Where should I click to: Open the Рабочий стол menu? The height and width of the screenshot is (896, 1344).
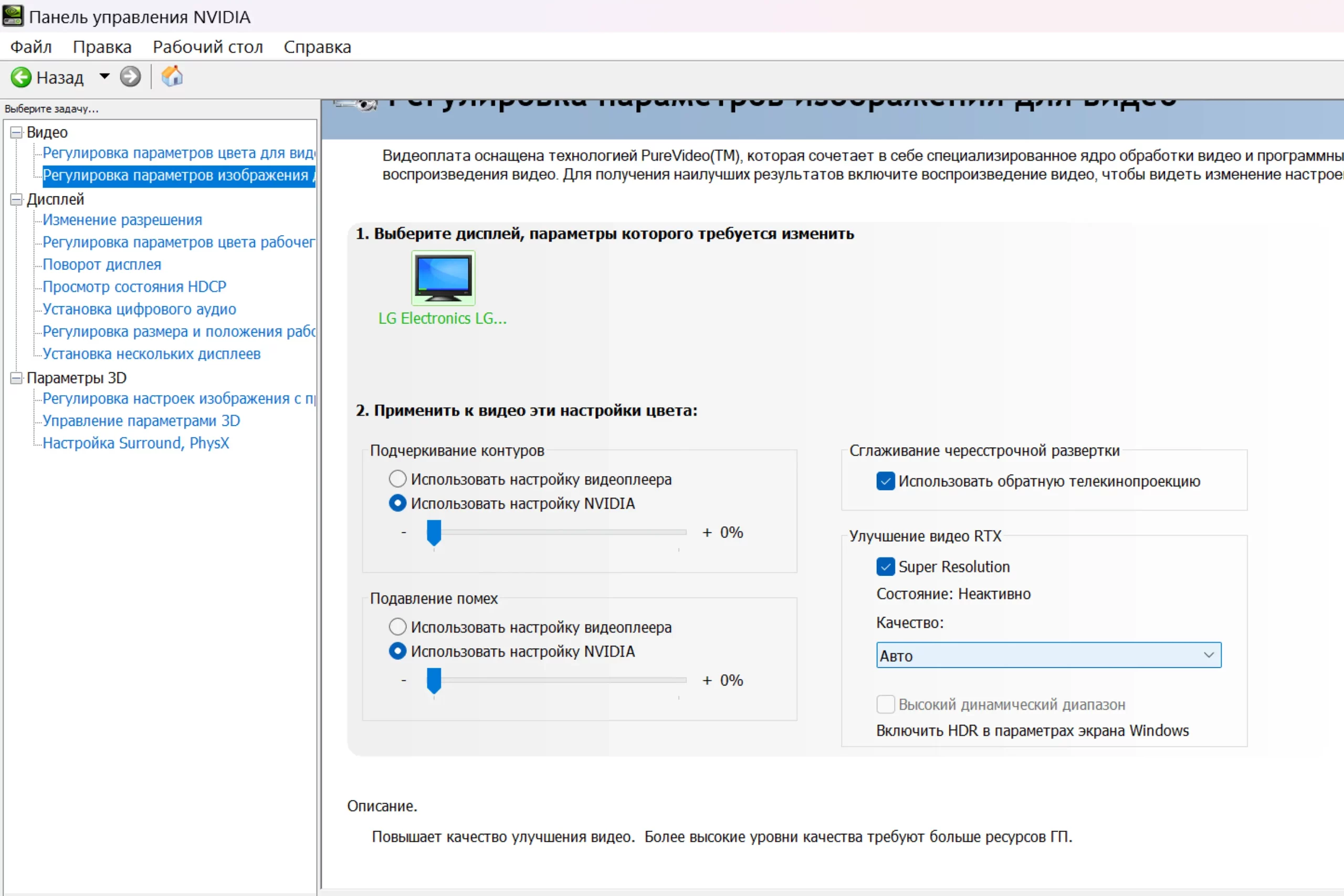(x=207, y=47)
